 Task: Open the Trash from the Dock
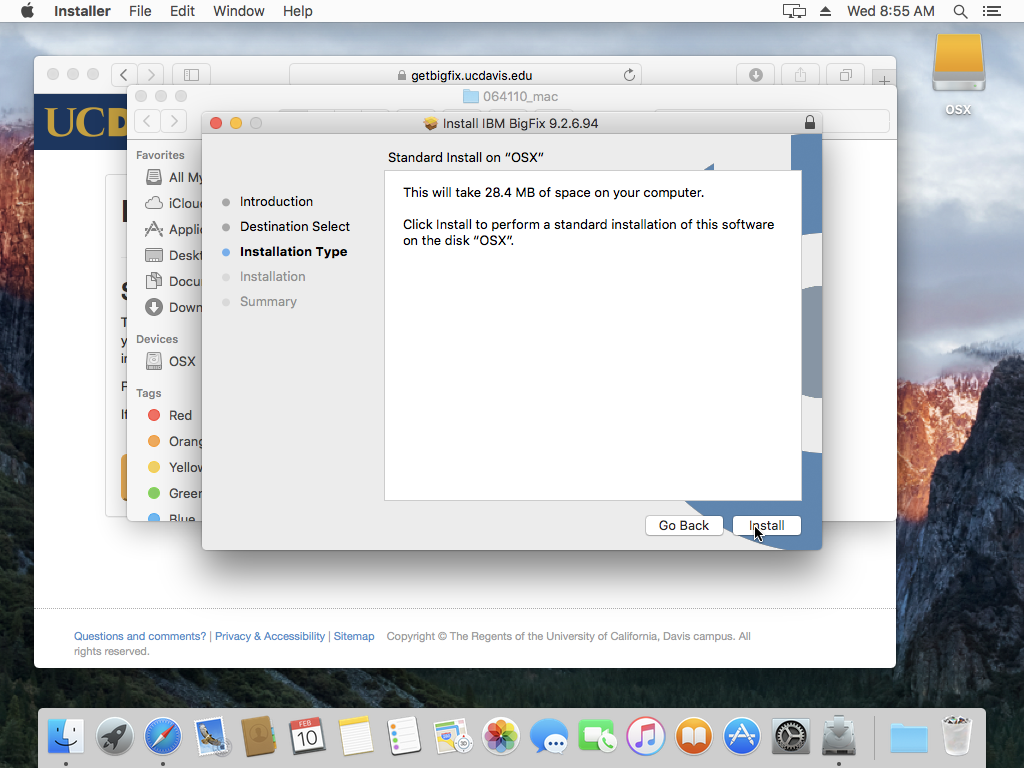[957, 737]
